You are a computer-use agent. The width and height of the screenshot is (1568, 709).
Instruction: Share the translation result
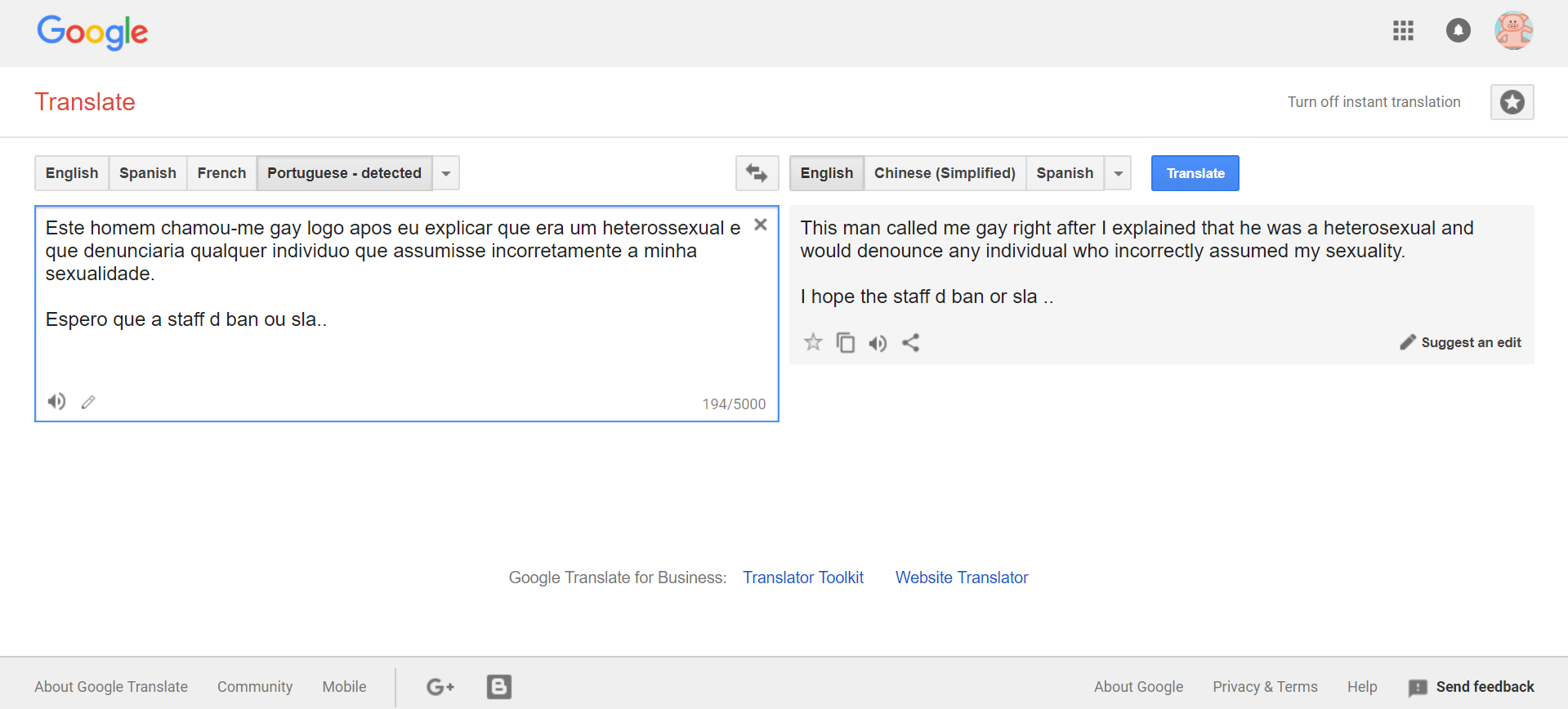click(911, 343)
